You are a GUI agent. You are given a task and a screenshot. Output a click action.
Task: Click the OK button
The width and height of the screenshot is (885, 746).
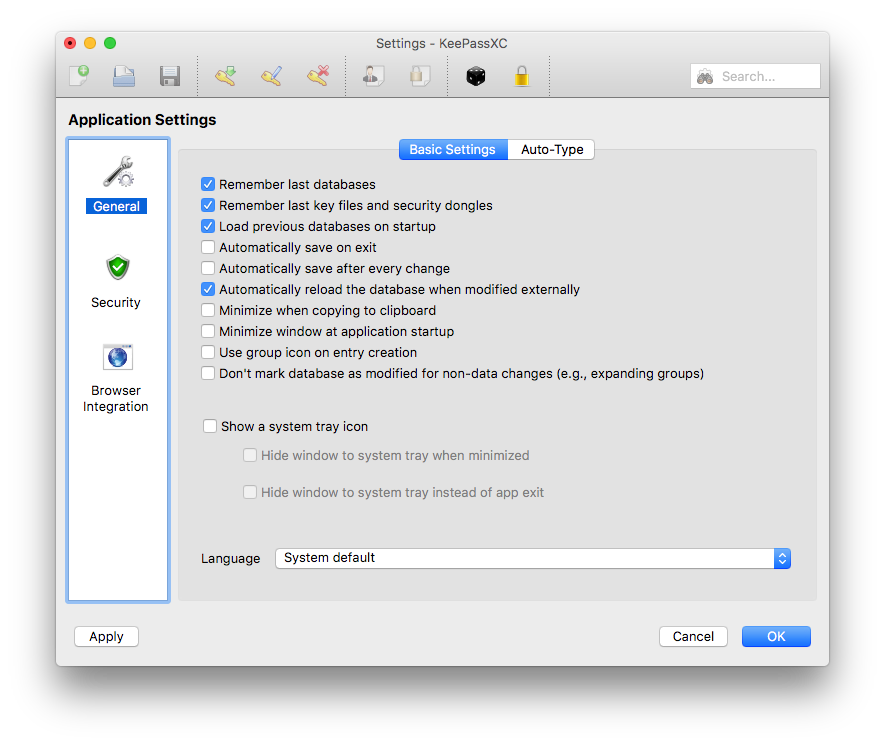776,637
